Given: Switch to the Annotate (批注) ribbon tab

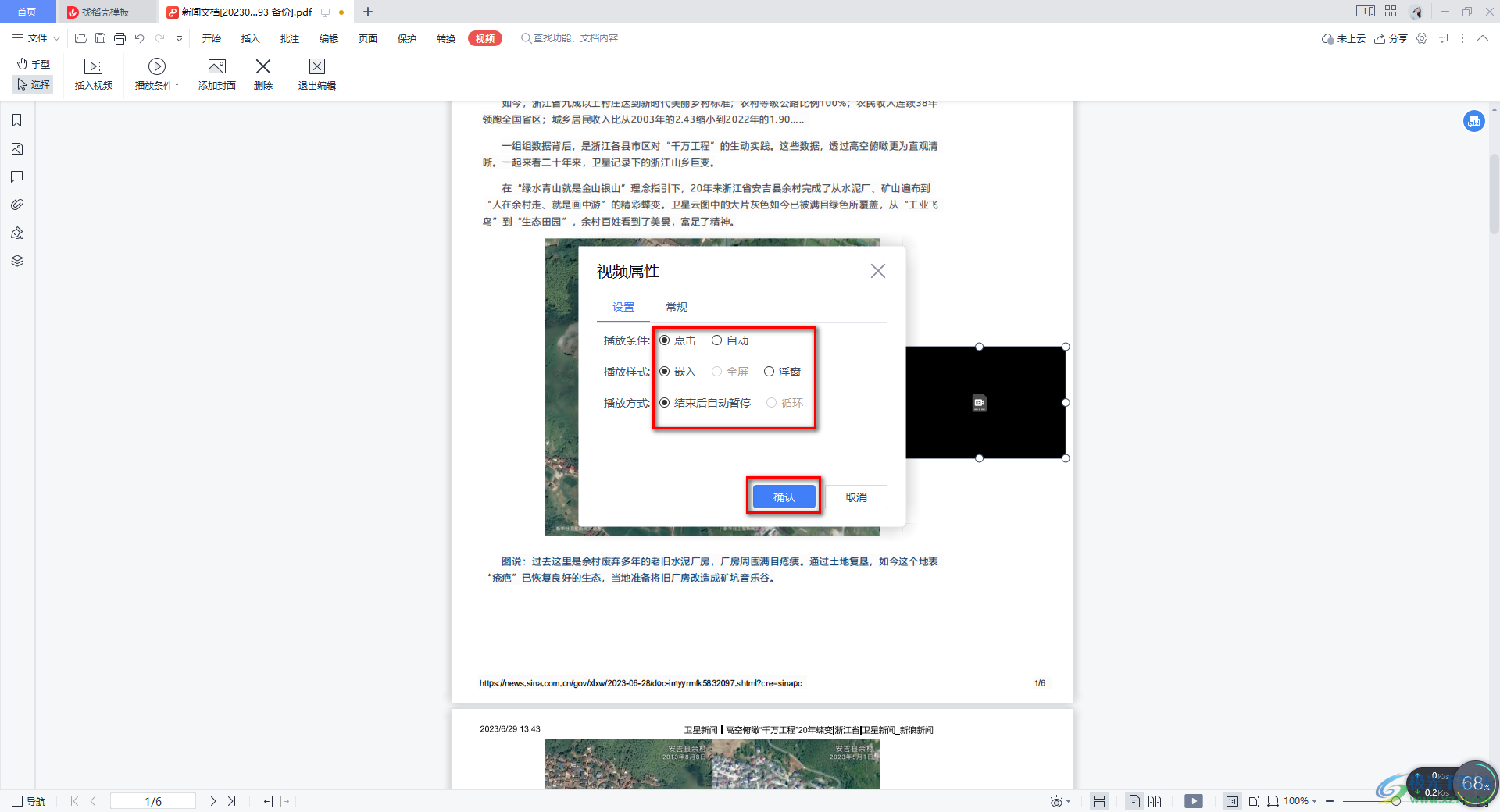Looking at the screenshot, I should coord(290,38).
